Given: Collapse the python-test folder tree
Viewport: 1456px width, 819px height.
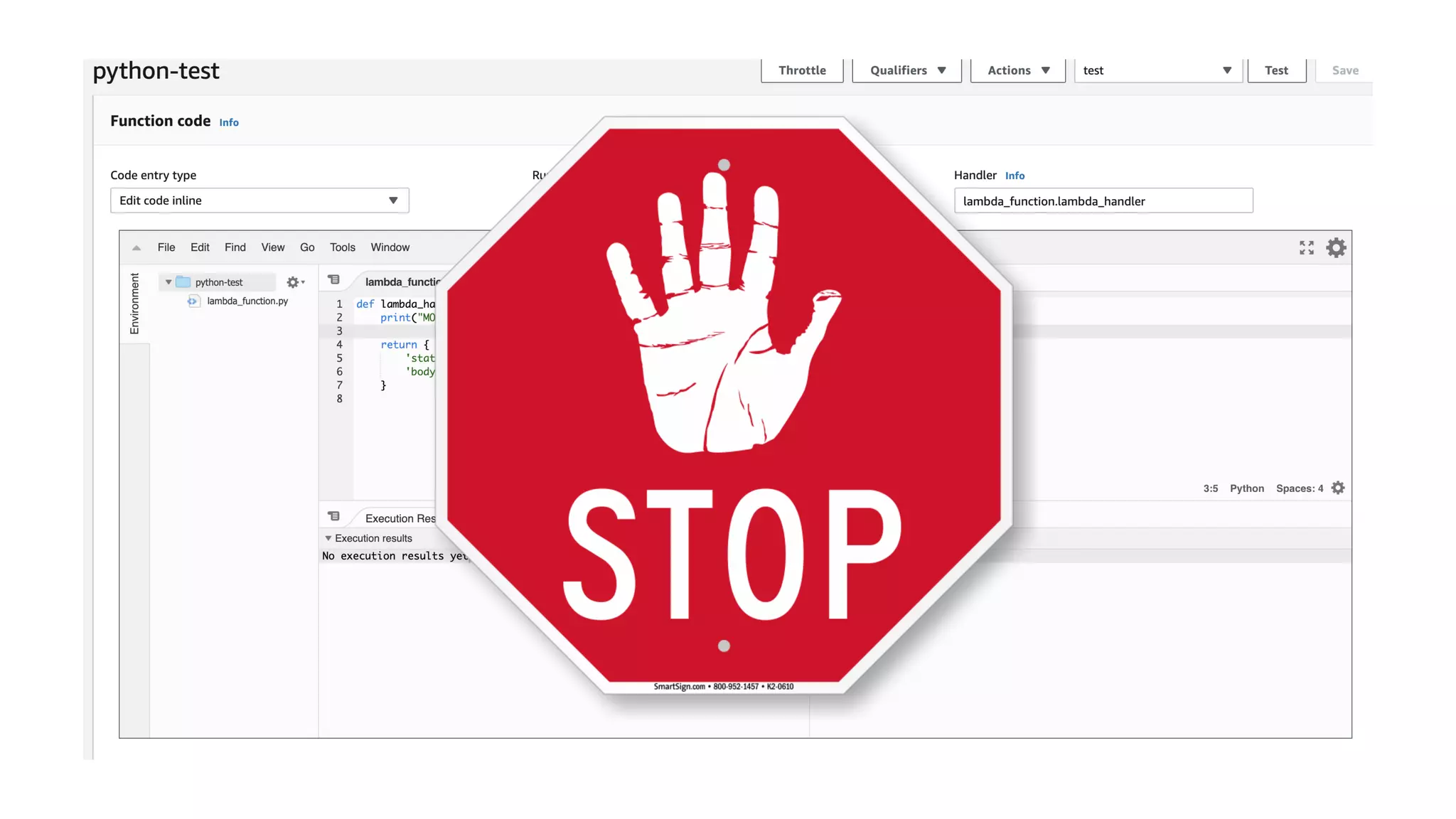Looking at the screenshot, I should pyautogui.click(x=168, y=282).
